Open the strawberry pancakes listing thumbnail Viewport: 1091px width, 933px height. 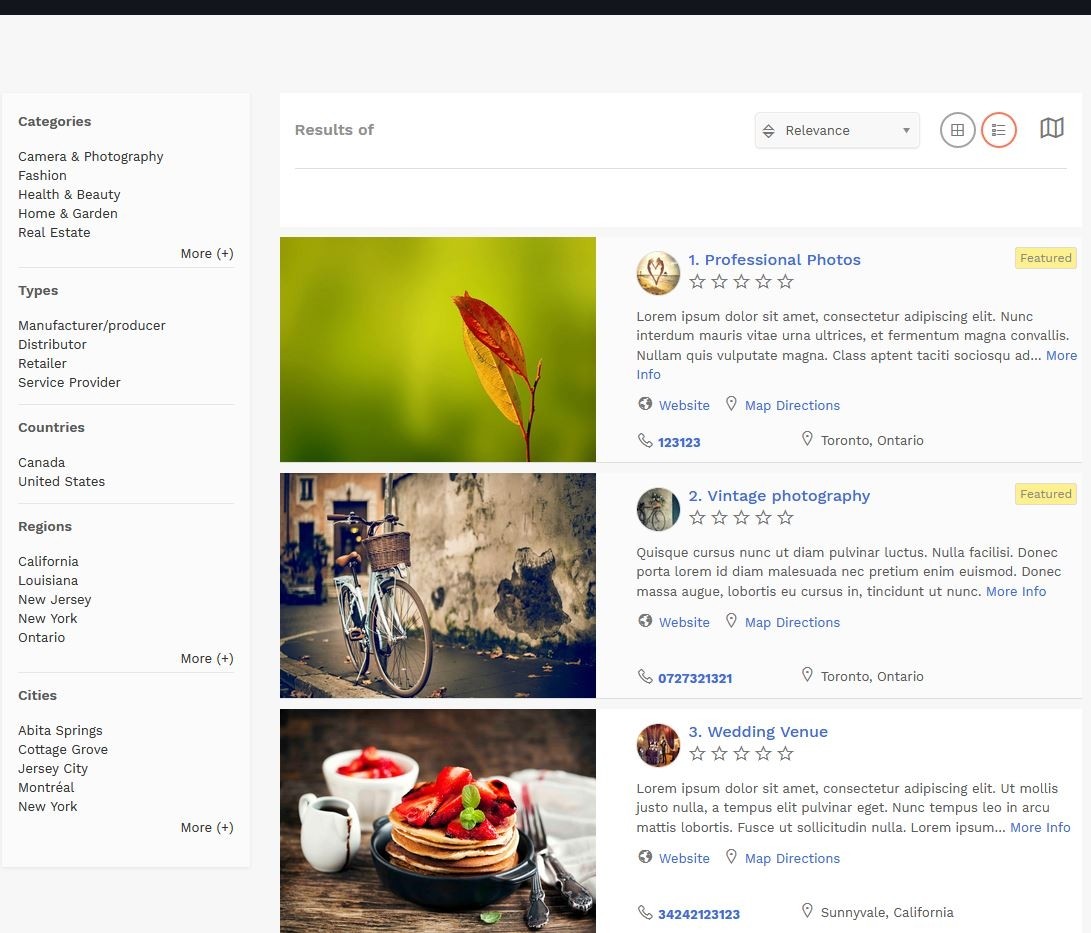pyautogui.click(x=438, y=821)
